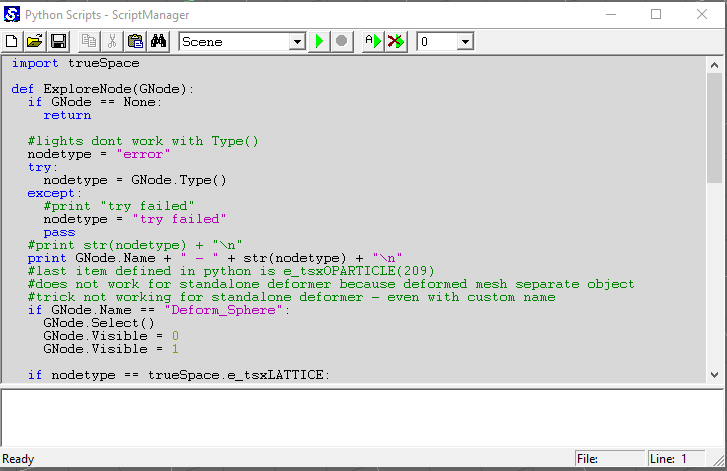Viewport: 727px width, 471px height.
Task: Click the '#lights dont work with Type()' comment
Action: 143,141
